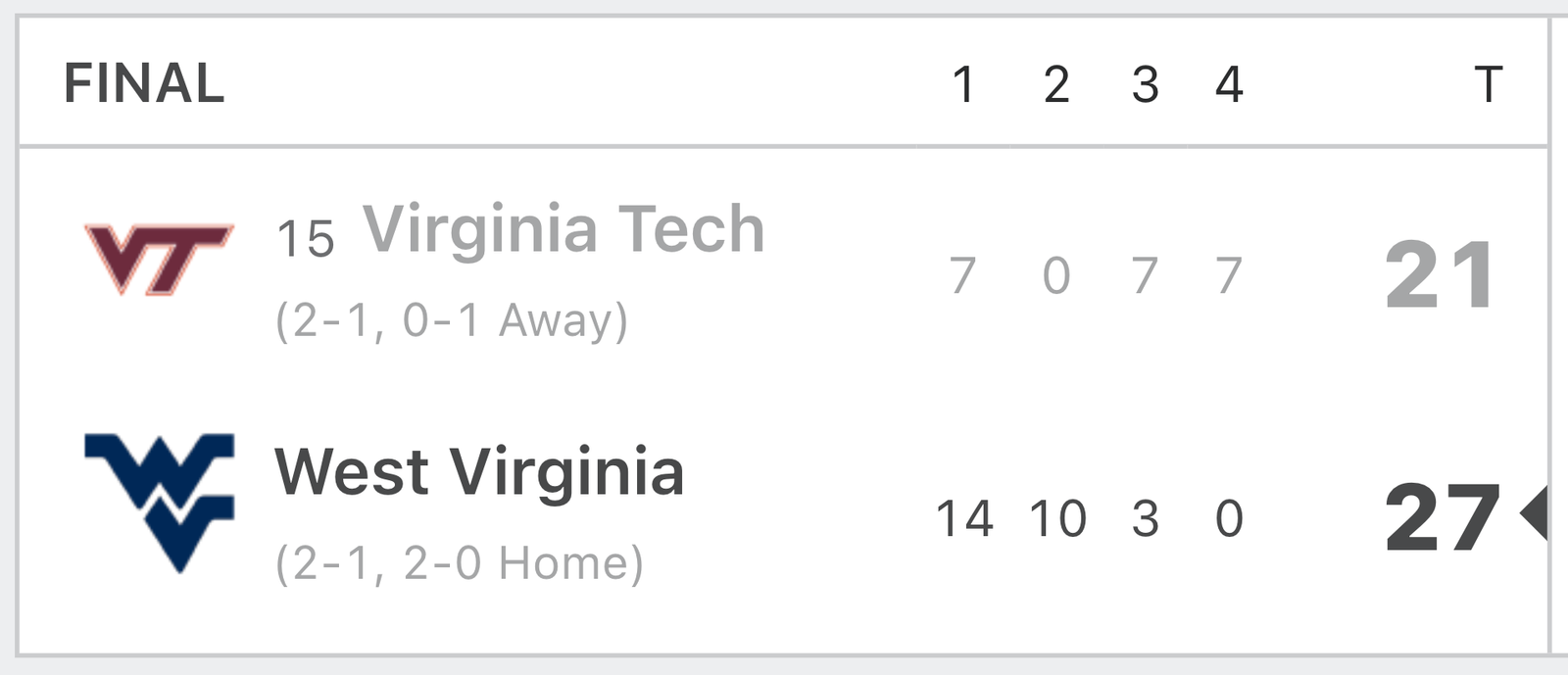Click West Virginia's first quarter score 14

click(964, 518)
